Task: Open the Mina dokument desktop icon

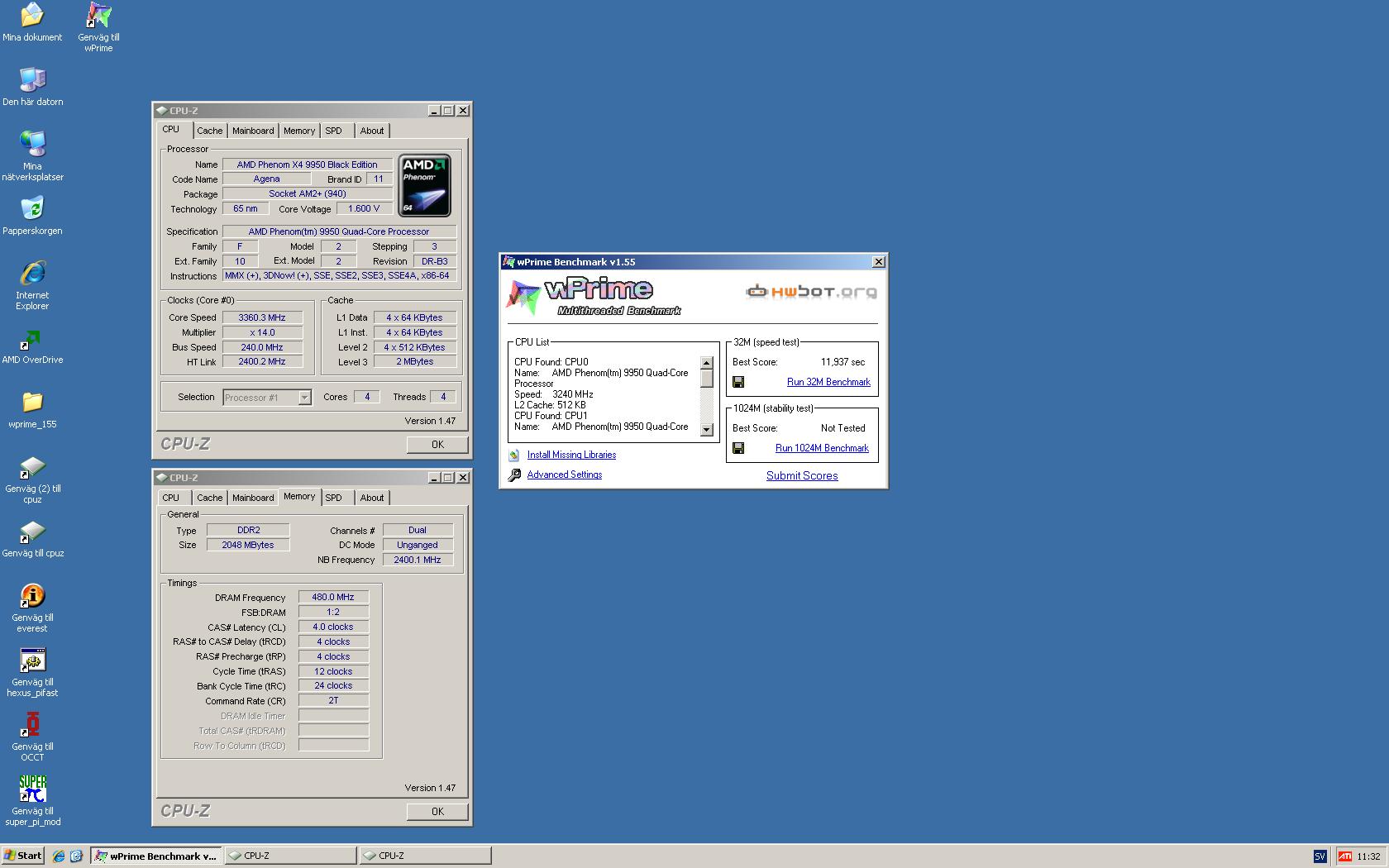Action: [32, 22]
